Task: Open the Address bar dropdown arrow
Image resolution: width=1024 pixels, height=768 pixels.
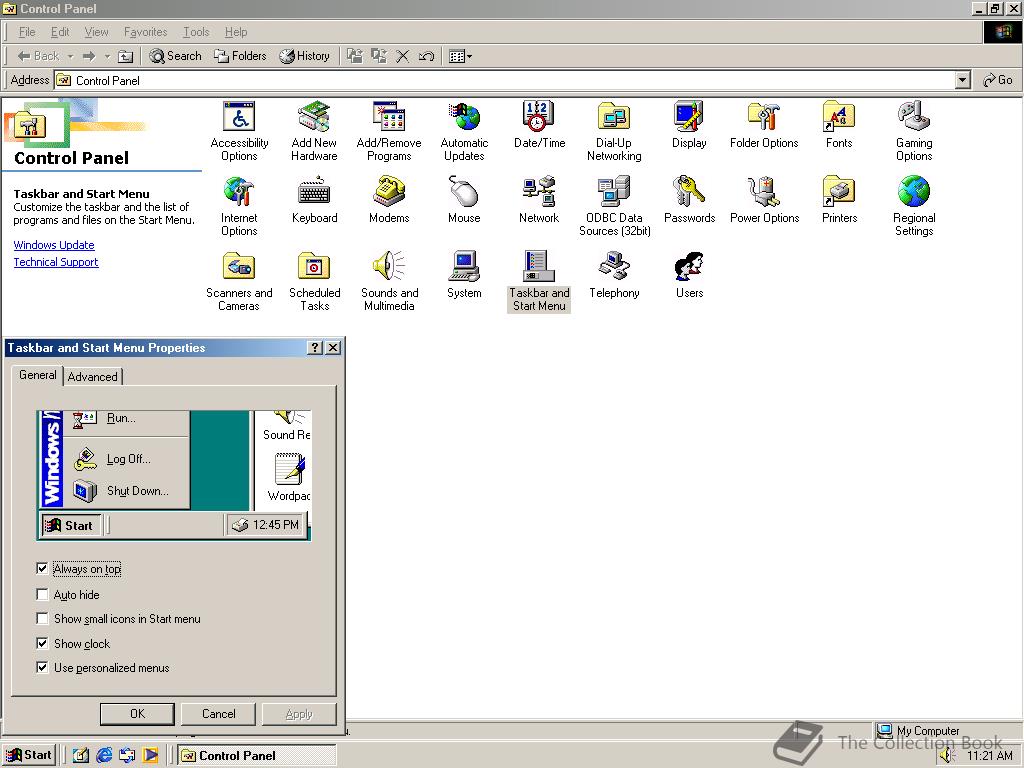Action: point(962,80)
